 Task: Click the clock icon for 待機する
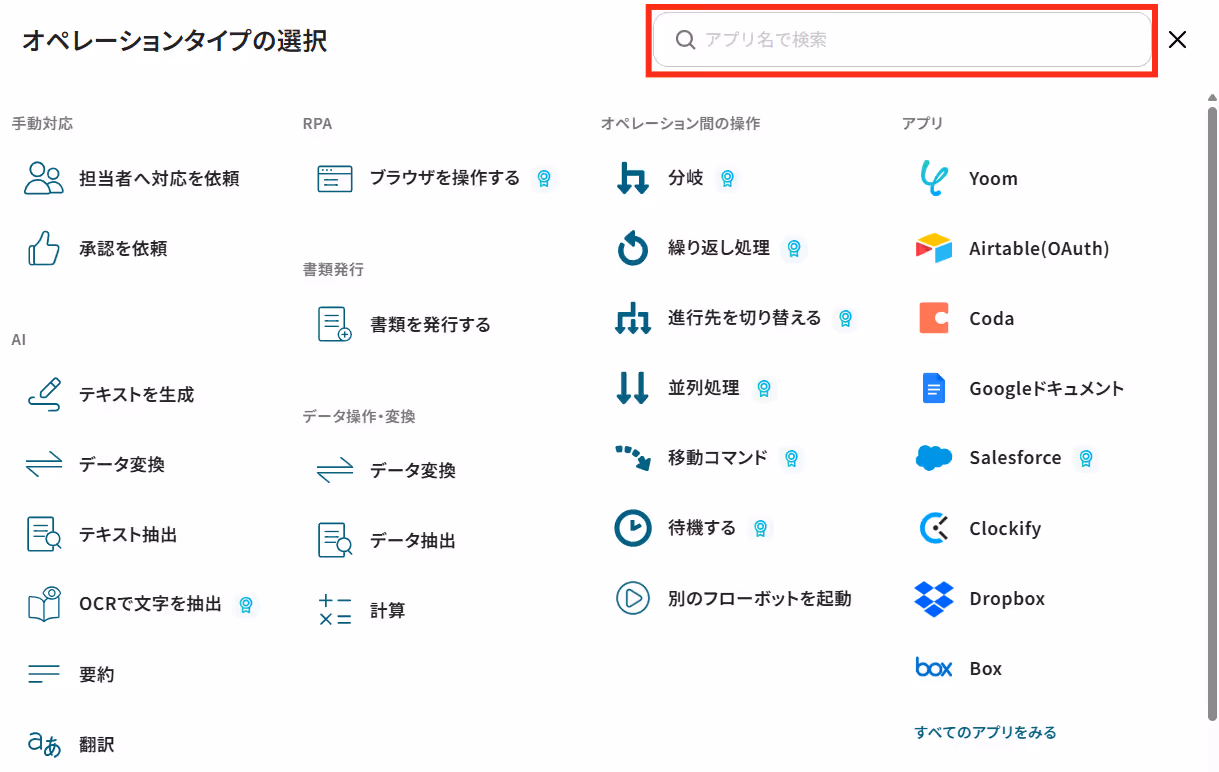(x=632, y=528)
